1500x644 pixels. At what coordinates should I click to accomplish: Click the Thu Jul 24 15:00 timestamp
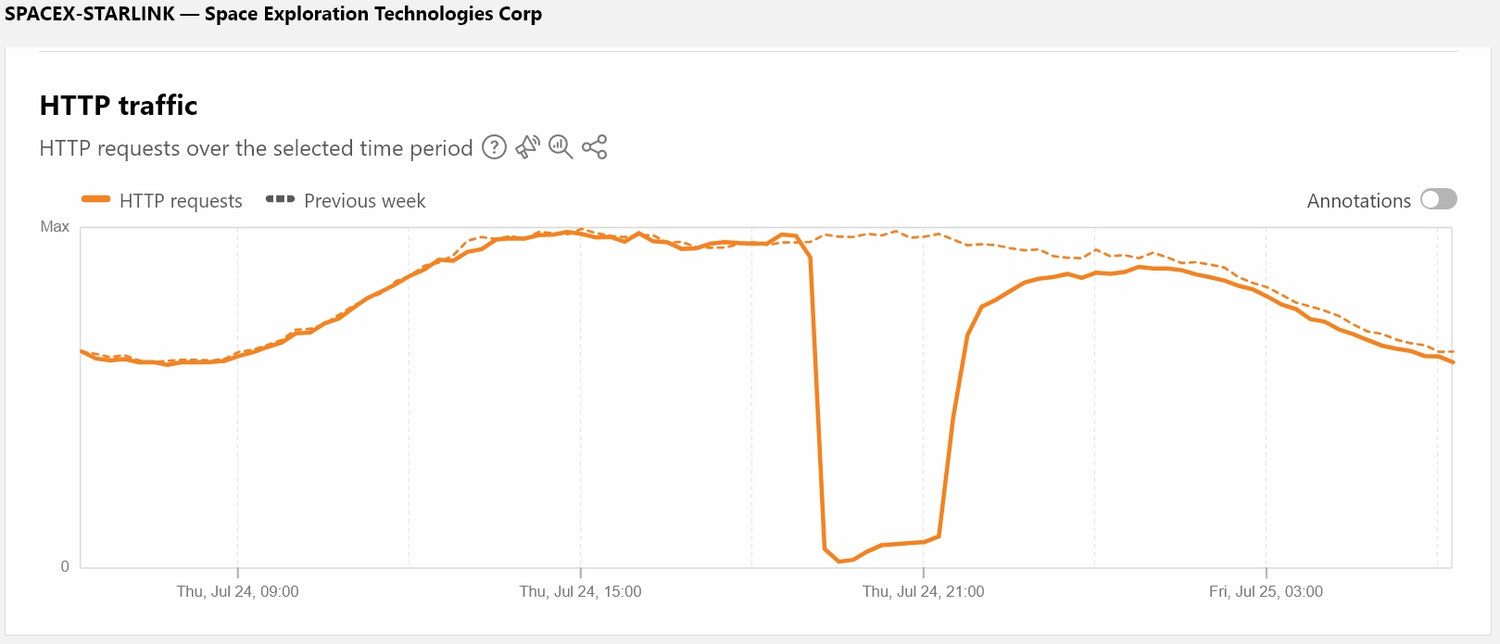[x=582, y=591]
